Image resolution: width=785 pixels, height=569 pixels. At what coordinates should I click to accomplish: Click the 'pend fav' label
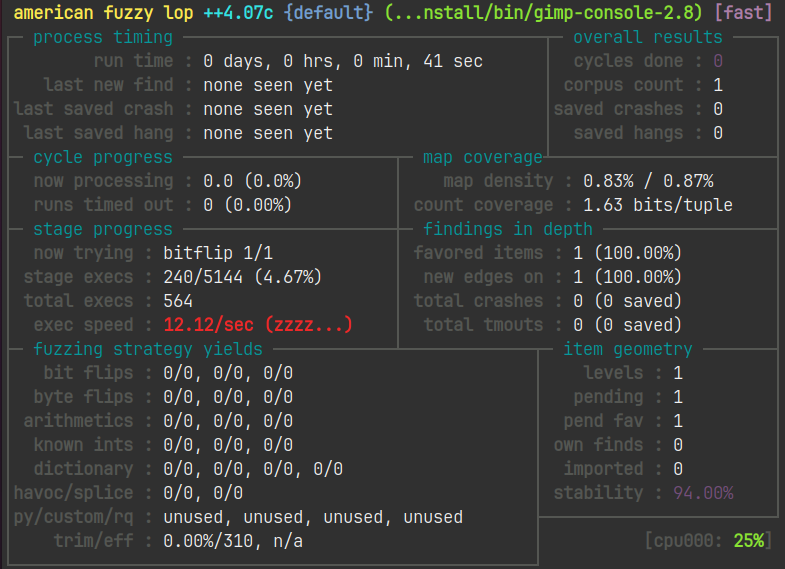click(603, 421)
